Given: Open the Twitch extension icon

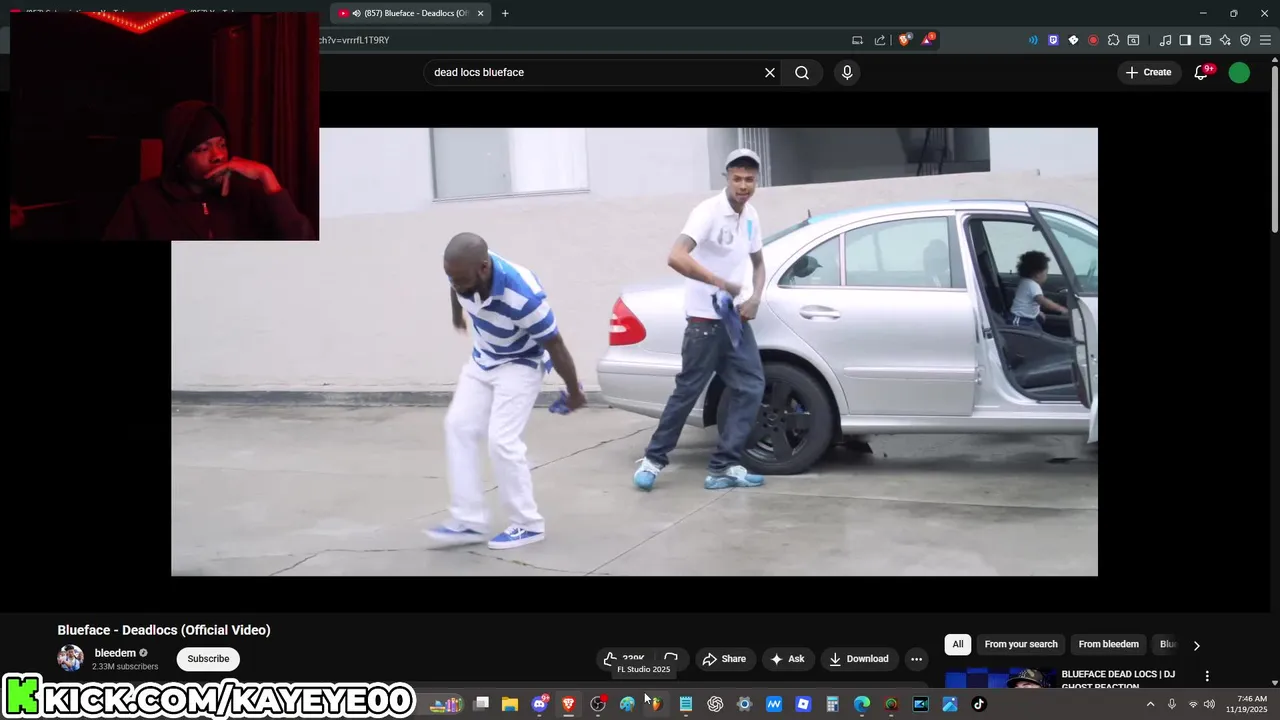Looking at the screenshot, I should point(1053,40).
